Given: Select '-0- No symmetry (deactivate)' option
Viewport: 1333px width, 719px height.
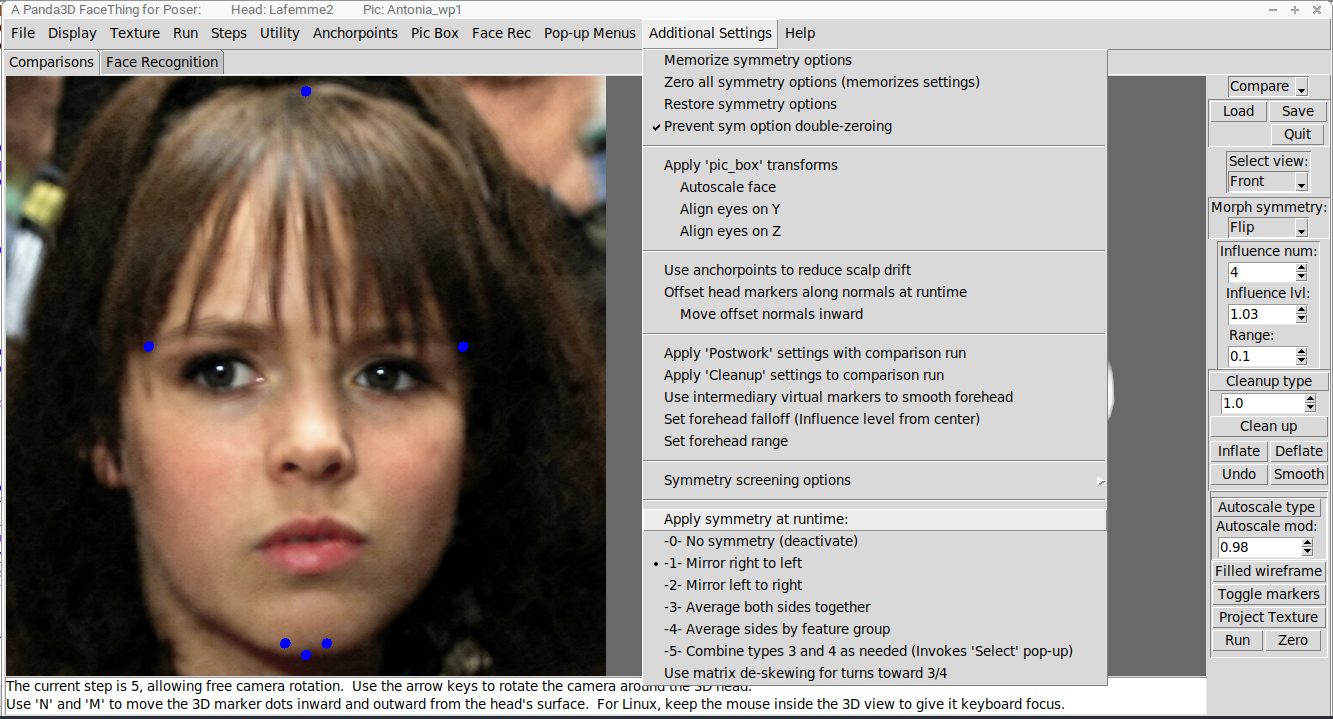Looking at the screenshot, I should click(x=874, y=541).
